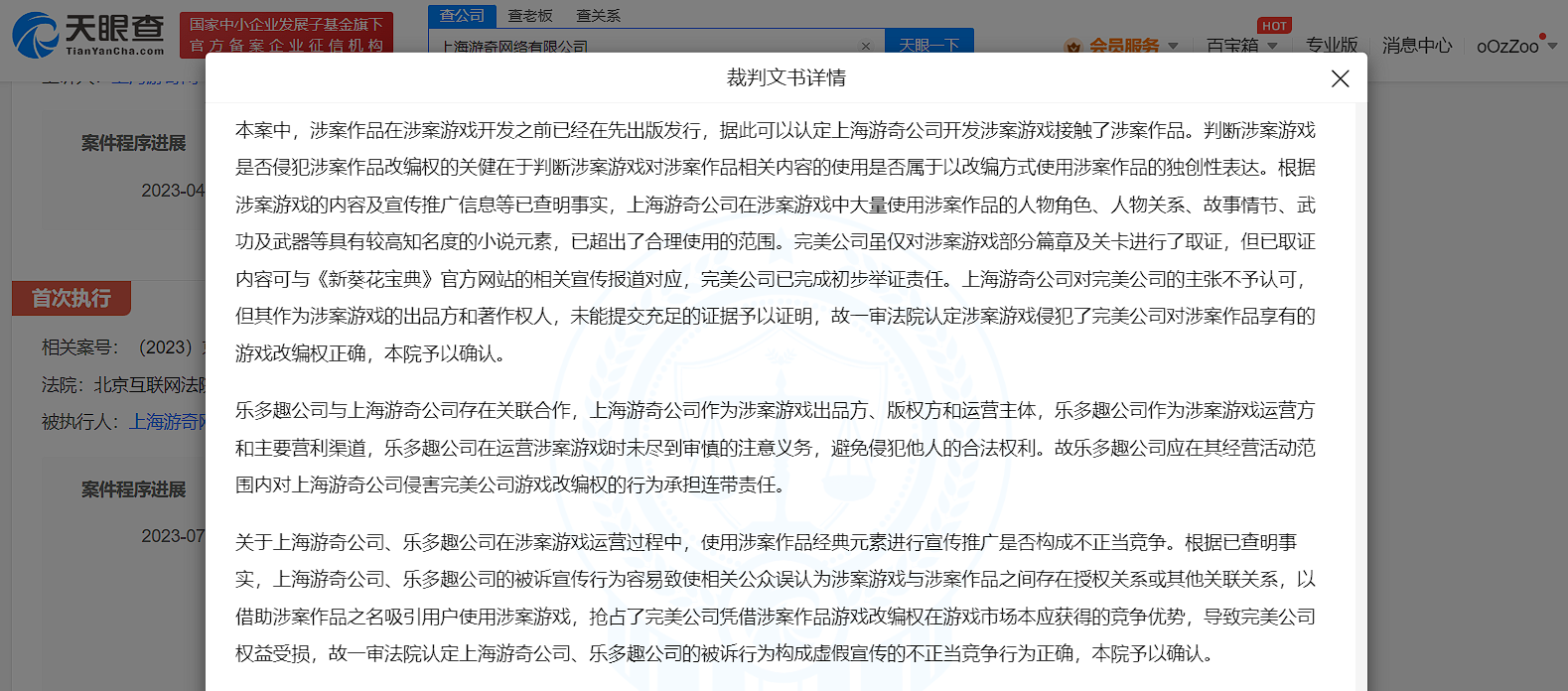Click the red 国家中小企业发展子基金 banner
Screen dimensions: 1568x691
(x=286, y=35)
